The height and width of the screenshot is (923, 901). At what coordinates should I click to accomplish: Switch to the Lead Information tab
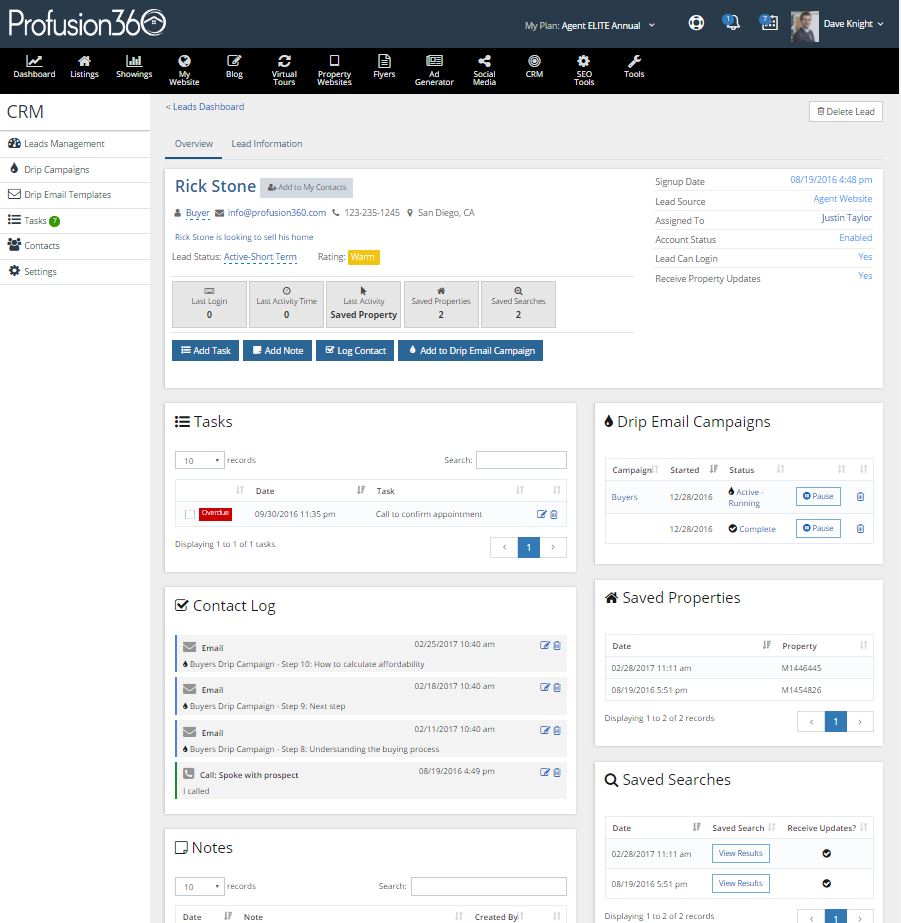coord(266,144)
